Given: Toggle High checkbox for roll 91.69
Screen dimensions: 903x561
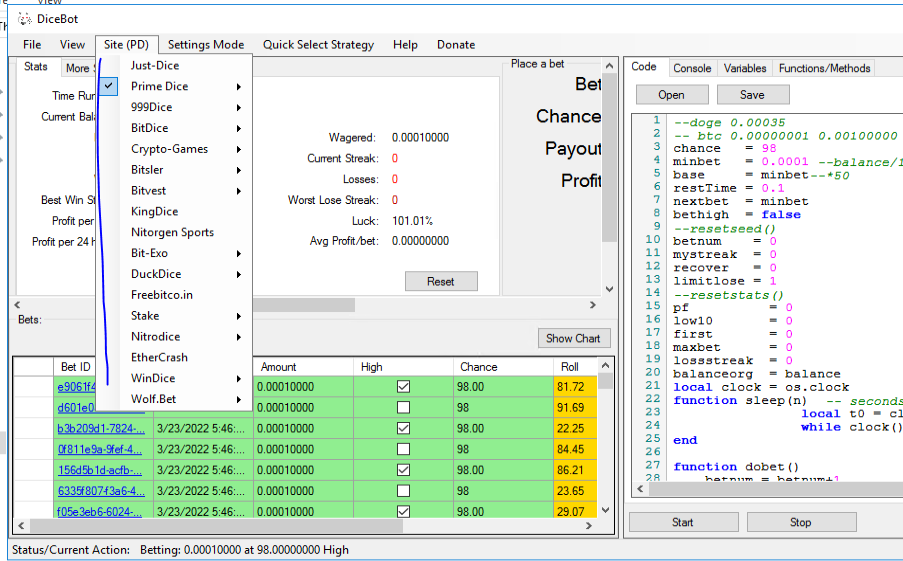Looking at the screenshot, I should tap(403, 407).
